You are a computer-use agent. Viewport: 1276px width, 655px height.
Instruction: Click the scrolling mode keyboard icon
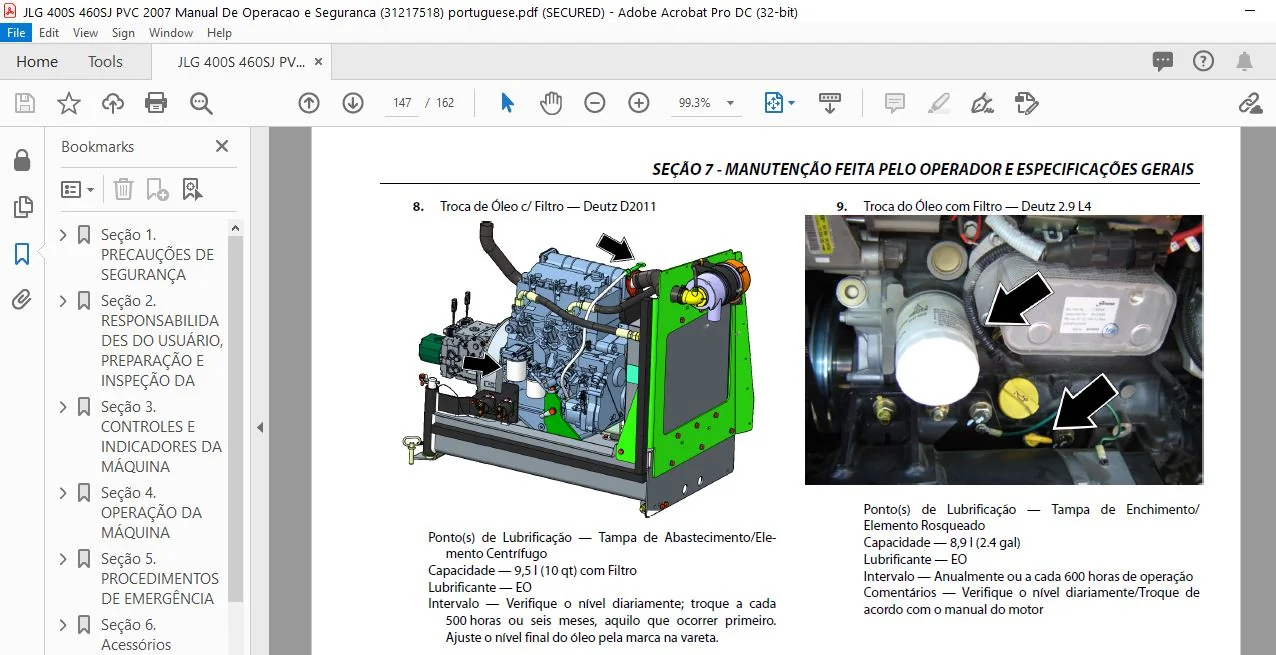pos(829,103)
